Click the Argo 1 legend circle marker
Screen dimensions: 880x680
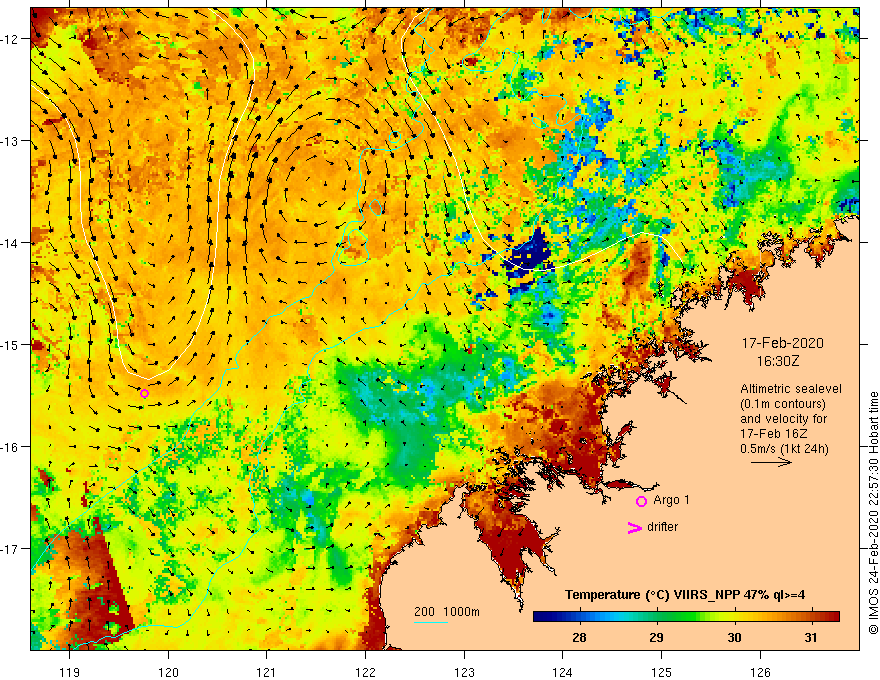click(x=641, y=501)
